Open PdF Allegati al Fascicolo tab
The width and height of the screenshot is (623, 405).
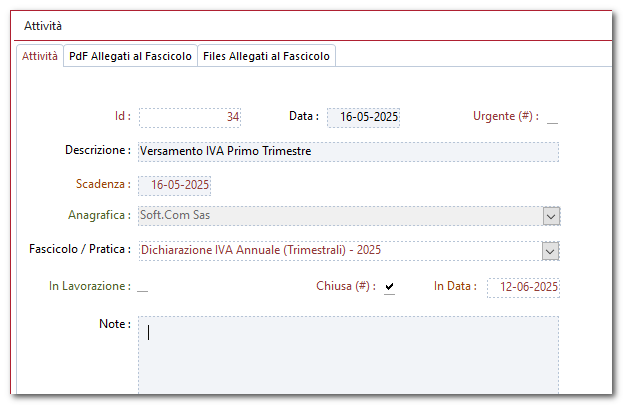click(x=130, y=57)
